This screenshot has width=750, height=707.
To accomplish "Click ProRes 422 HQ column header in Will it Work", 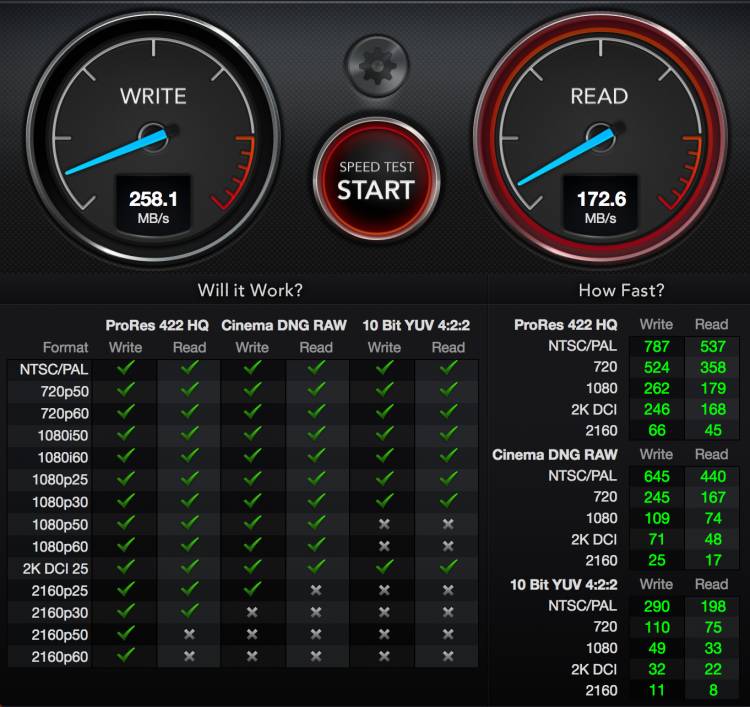I will 157,325.
